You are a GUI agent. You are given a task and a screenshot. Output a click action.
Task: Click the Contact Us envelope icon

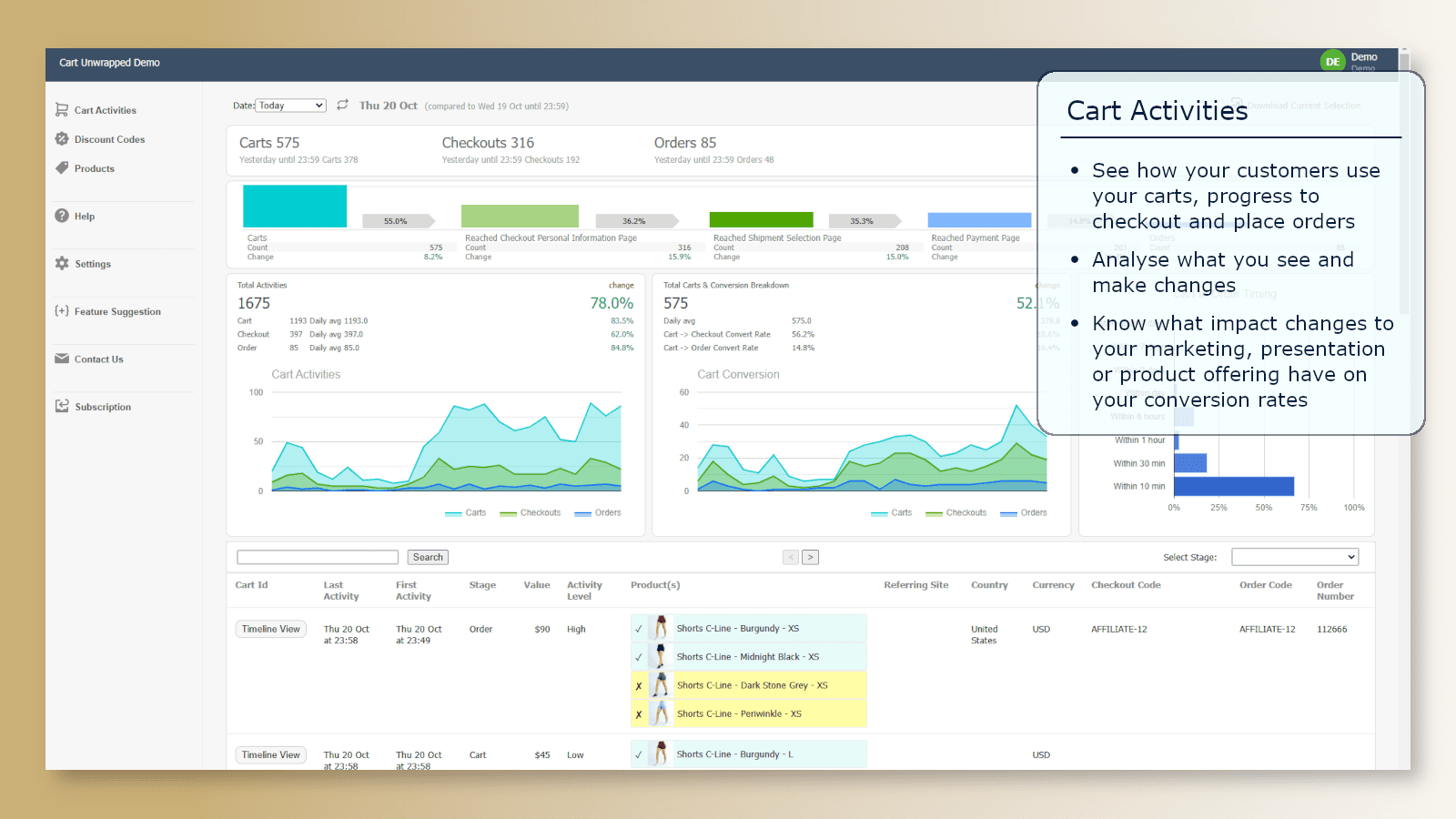62,359
